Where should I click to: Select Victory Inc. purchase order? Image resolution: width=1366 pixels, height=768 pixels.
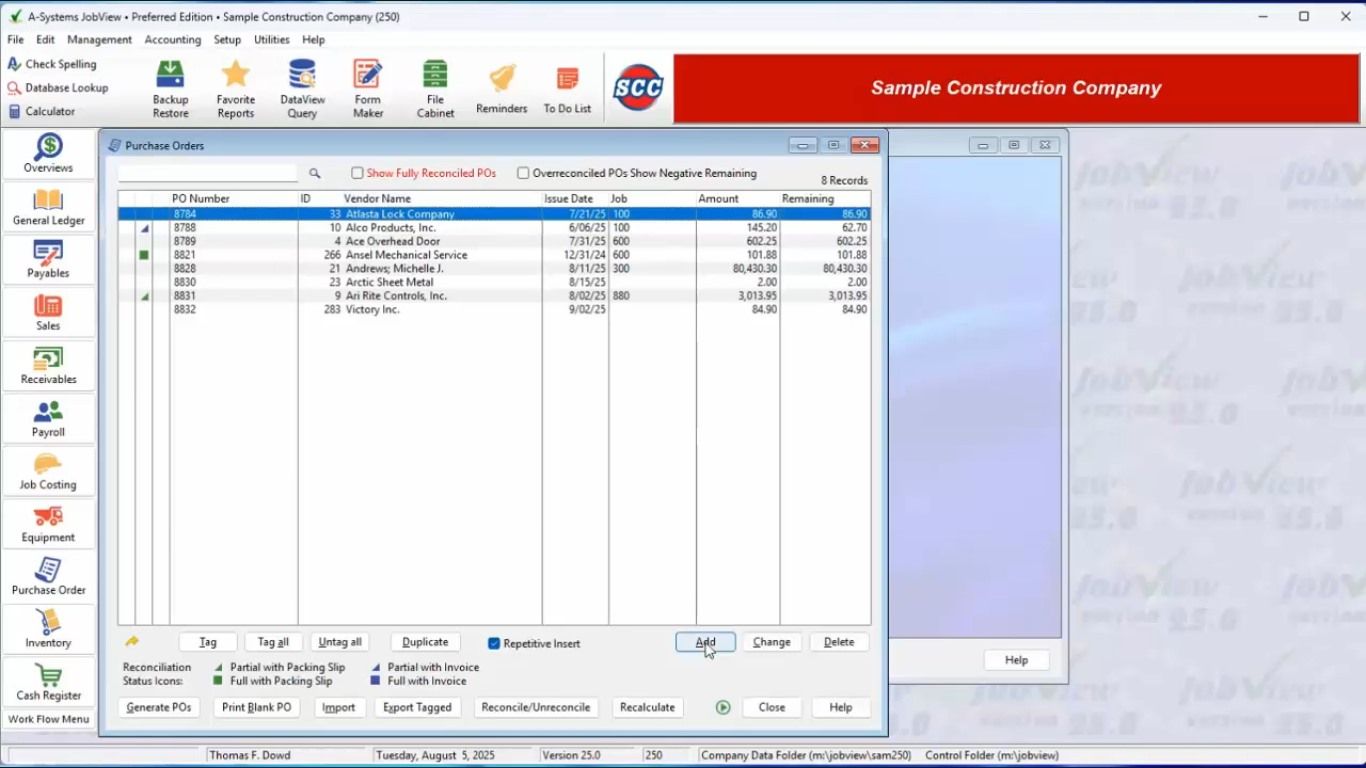click(x=494, y=310)
